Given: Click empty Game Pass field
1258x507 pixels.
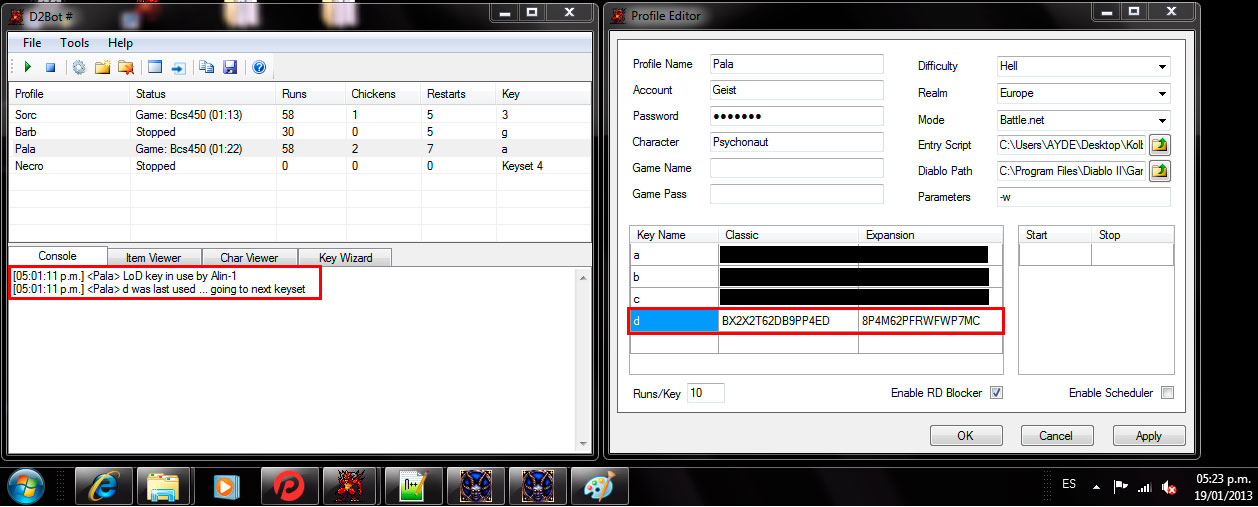Looking at the screenshot, I should (797, 194).
